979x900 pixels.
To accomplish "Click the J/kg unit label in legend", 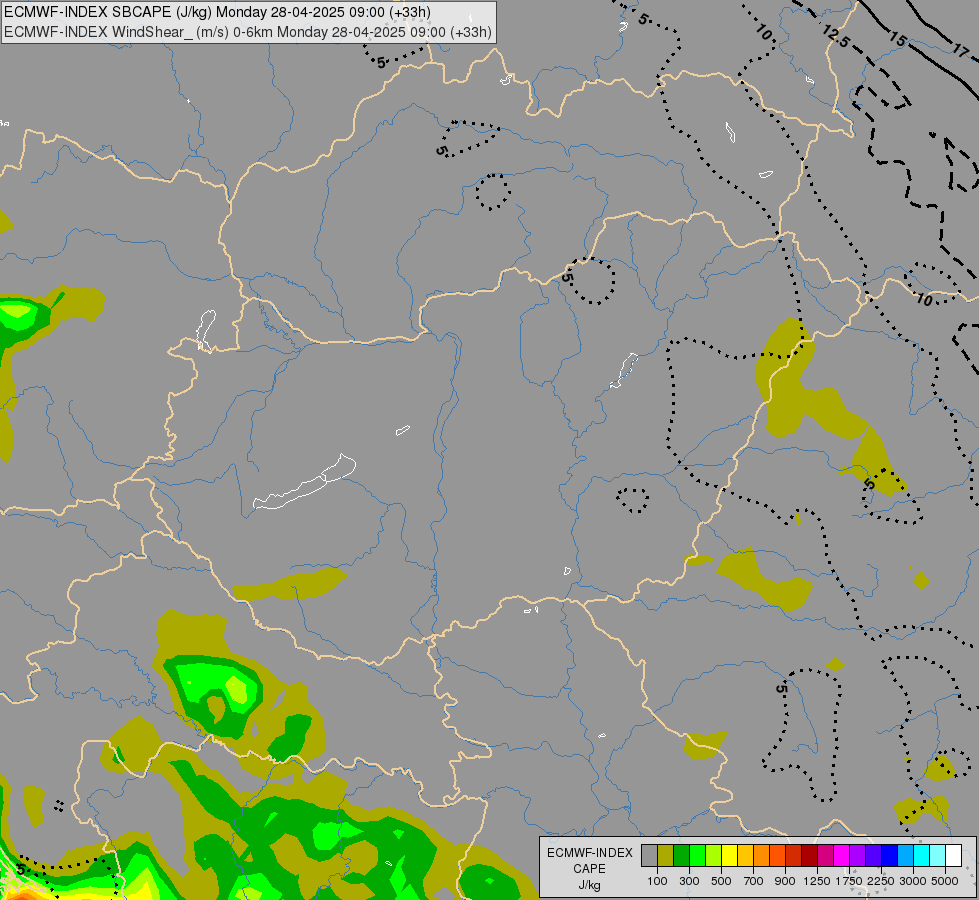I will (x=589, y=885).
